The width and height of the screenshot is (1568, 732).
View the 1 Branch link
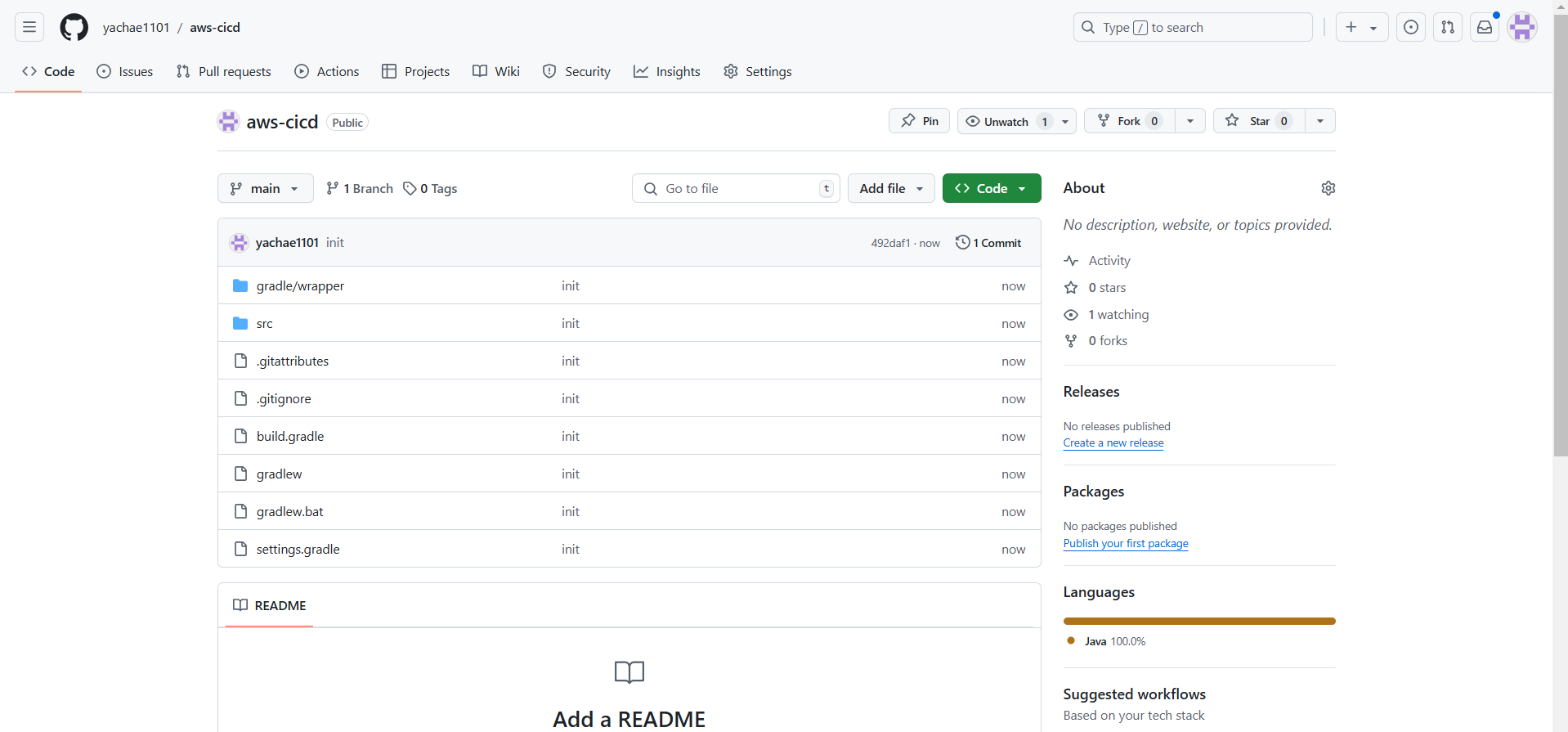coord(360,188)
